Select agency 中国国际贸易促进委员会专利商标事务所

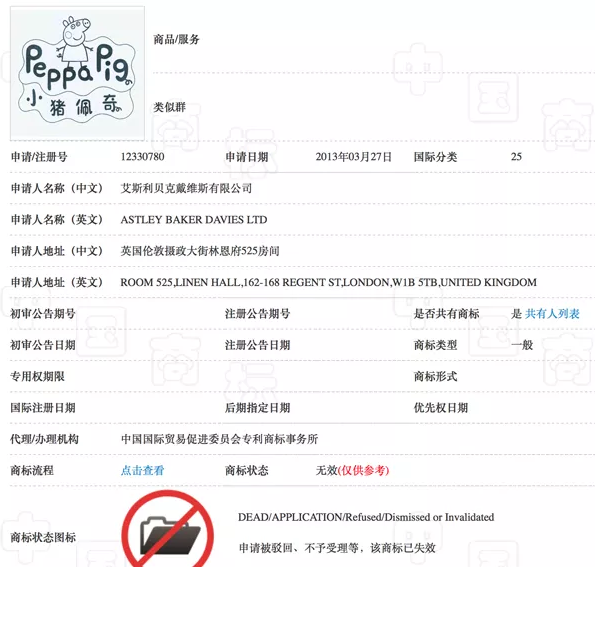(x=219, y=439)
